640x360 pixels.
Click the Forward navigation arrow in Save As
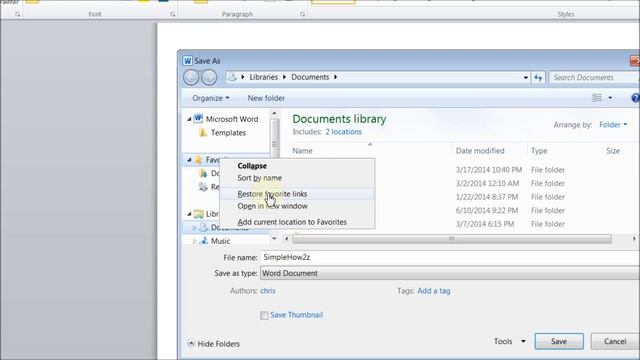pos(209,78)
